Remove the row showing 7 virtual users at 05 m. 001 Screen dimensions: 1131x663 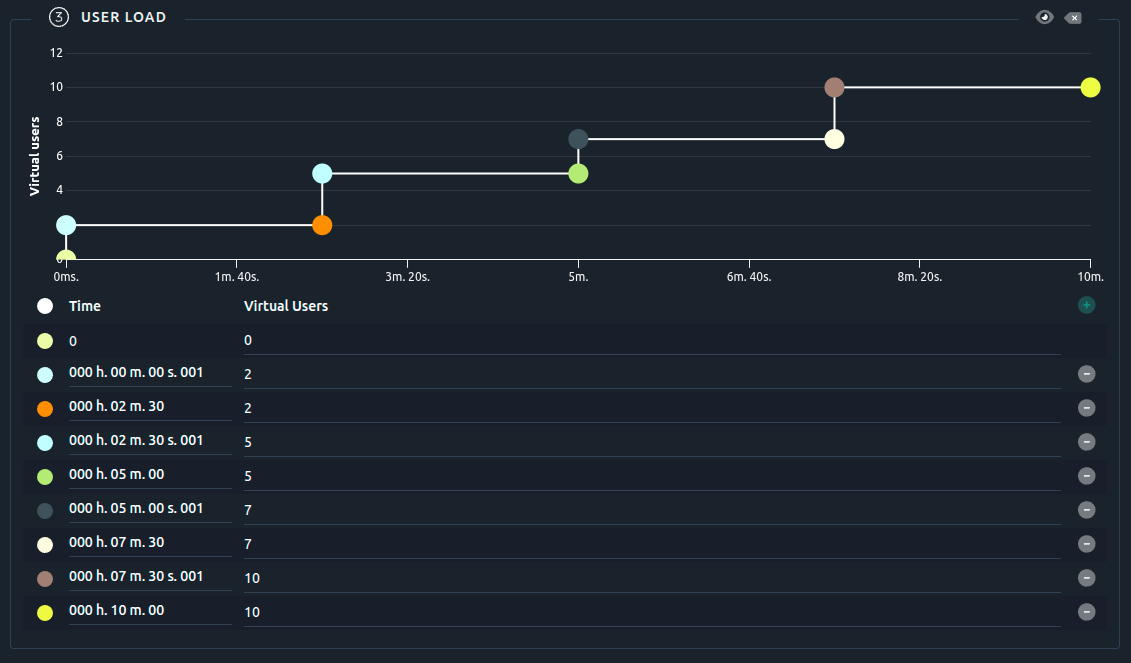coord(1086,510)
